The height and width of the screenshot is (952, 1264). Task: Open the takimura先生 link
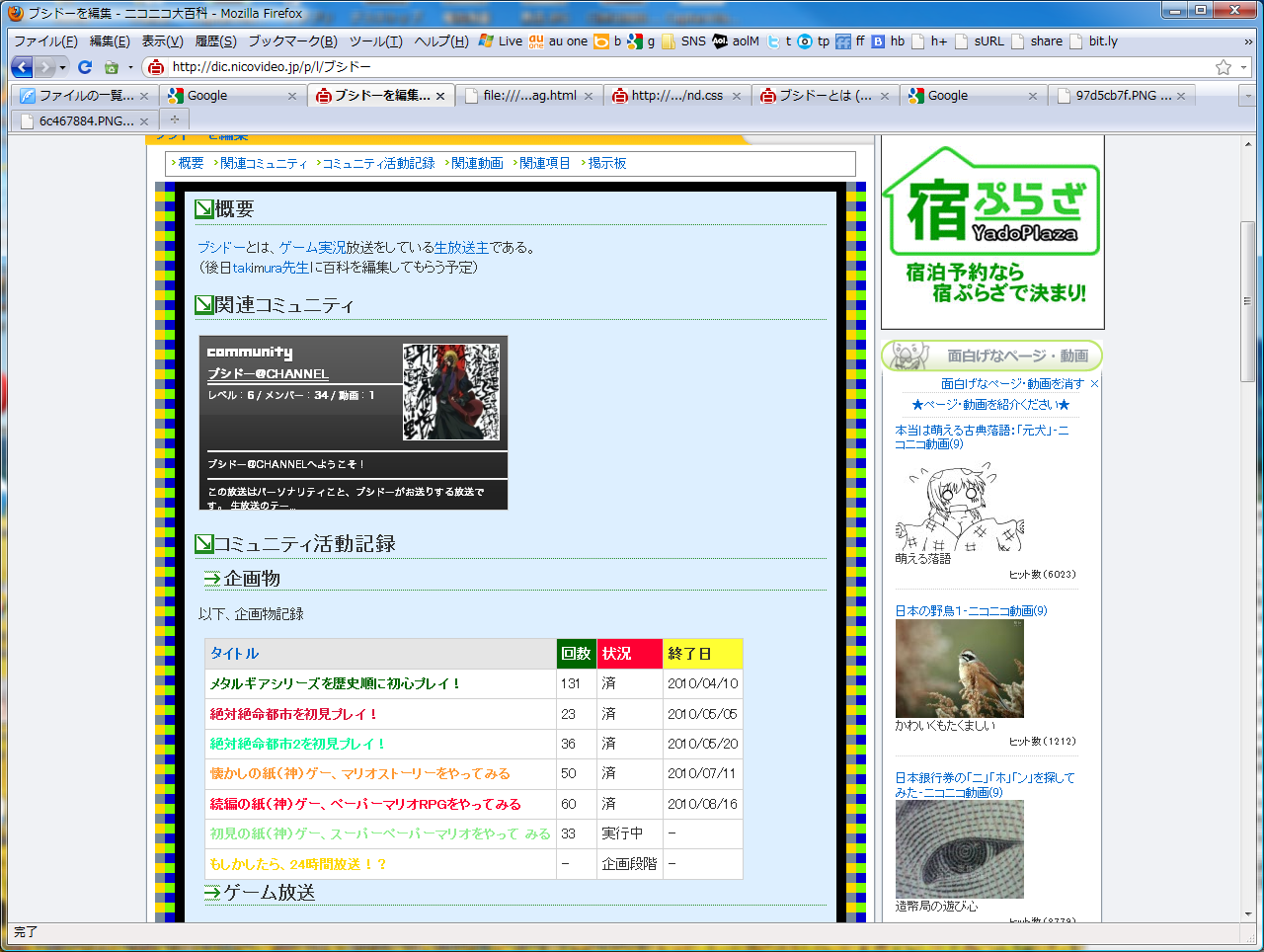coord(271,267)
